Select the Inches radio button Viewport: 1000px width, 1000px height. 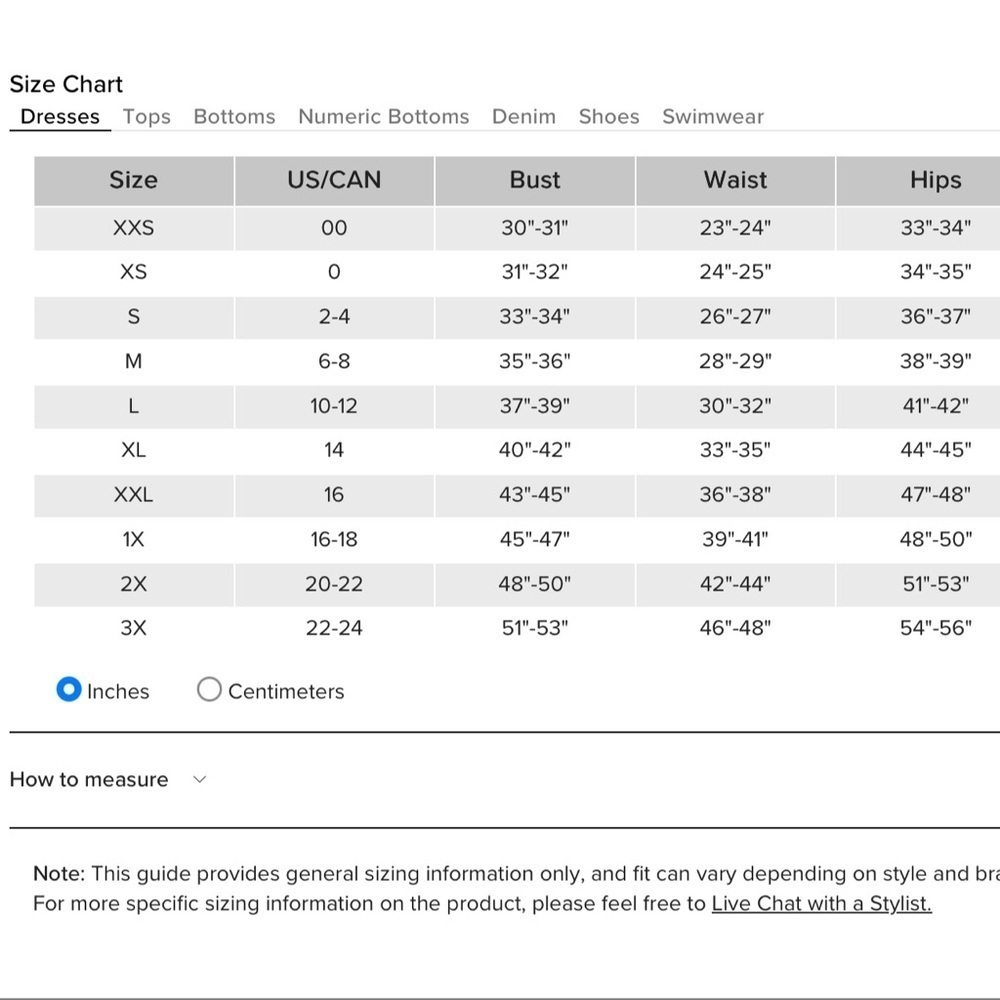pos(69,689)
